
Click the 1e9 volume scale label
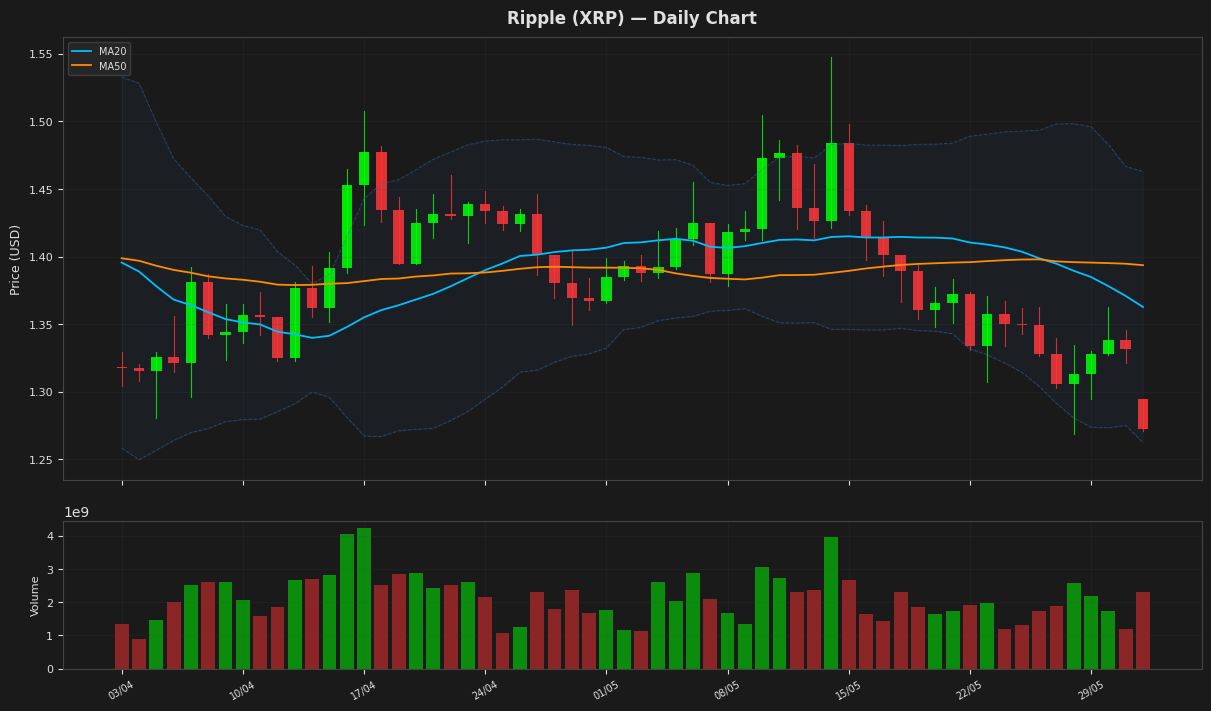click(x=76, y=512)
